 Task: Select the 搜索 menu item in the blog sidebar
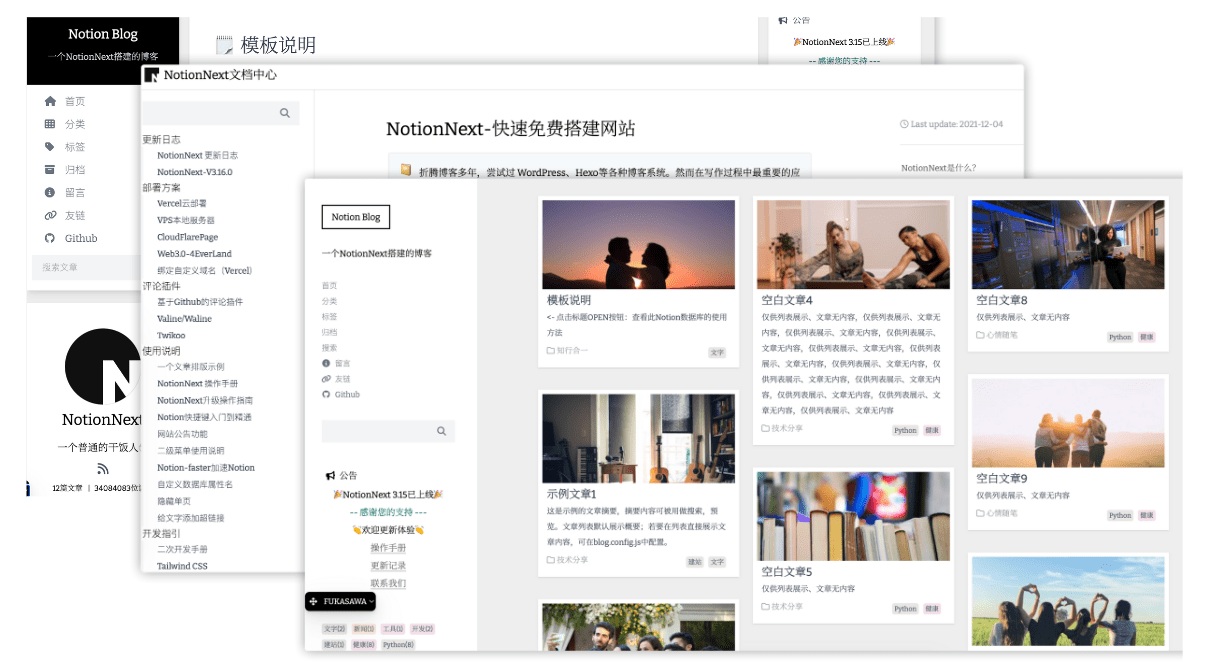(x=329, y=347)
